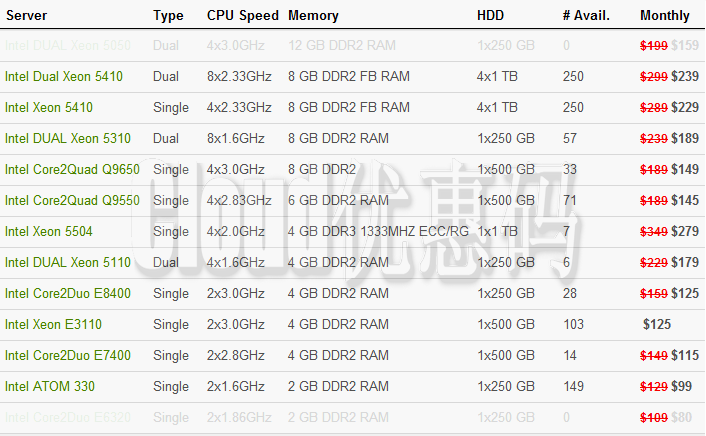The height and width of the screenshot is (436, 706).
Task: Click the Monthly column header
Action: pyautogui.click(x=664, y=15)
